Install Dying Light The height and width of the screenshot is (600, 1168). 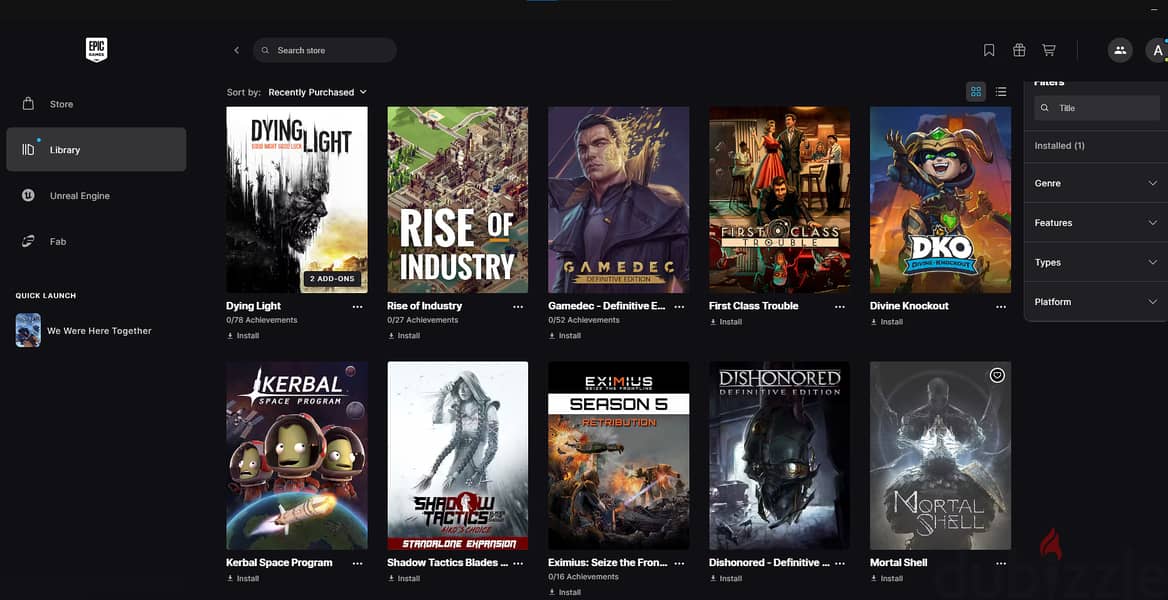point(243,335)
